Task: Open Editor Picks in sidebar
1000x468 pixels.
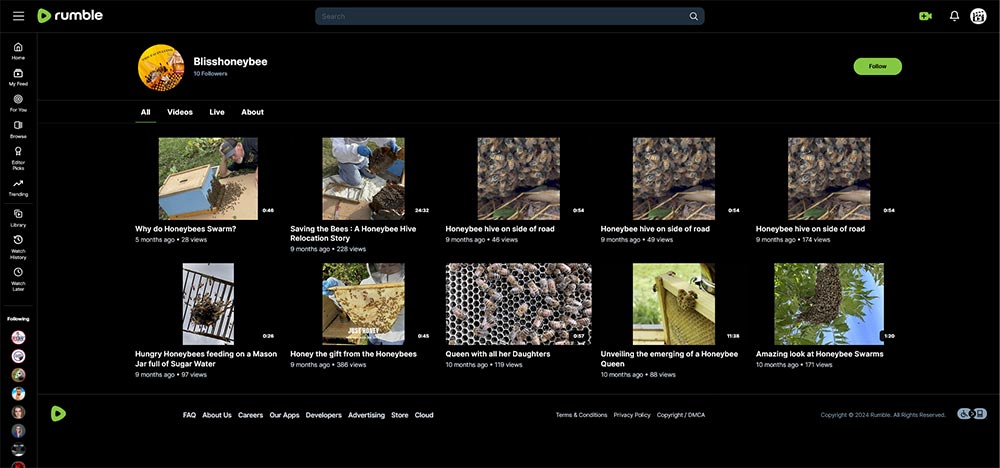Action: click(x=18, y=158)
